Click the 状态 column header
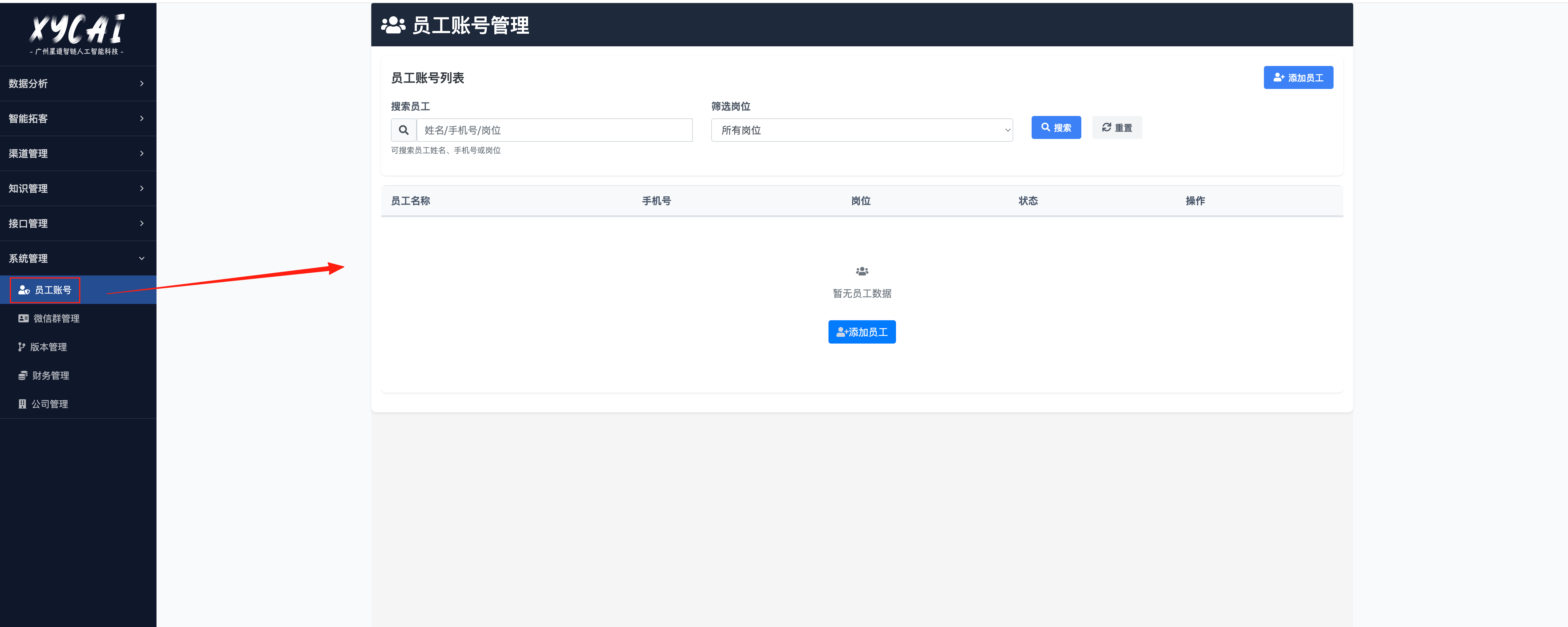This screenshot has width=1568, height=627. coord(1028,201)
